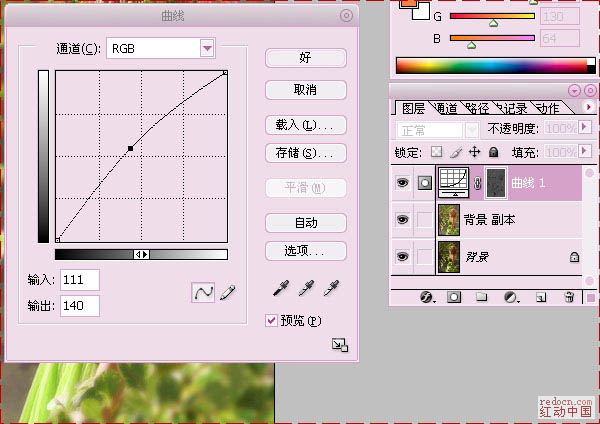Click the lock transparent pixels icon
The image size is (600, 424).
[436, 152]
